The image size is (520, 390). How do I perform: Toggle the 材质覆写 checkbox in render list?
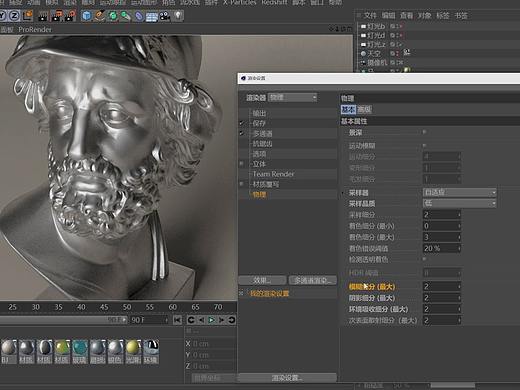(242, 184)
